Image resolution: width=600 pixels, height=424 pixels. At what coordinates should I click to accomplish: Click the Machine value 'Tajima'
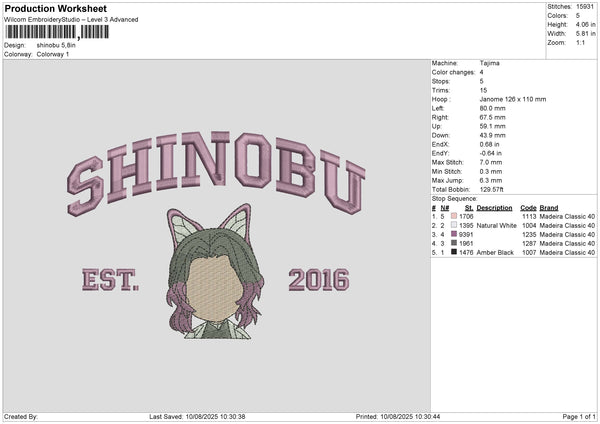tap(489, 63)
